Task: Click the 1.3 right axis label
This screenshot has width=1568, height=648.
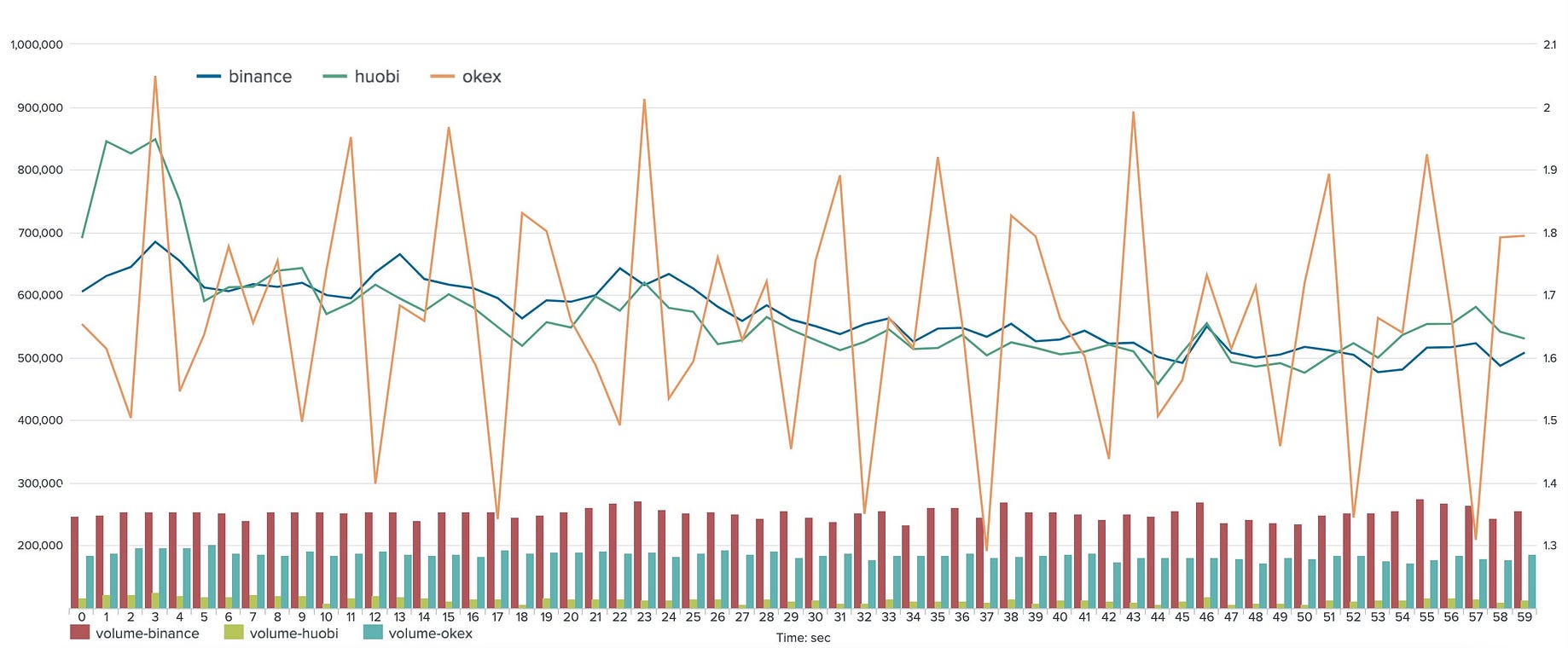Action: (x=1550, y=546)
